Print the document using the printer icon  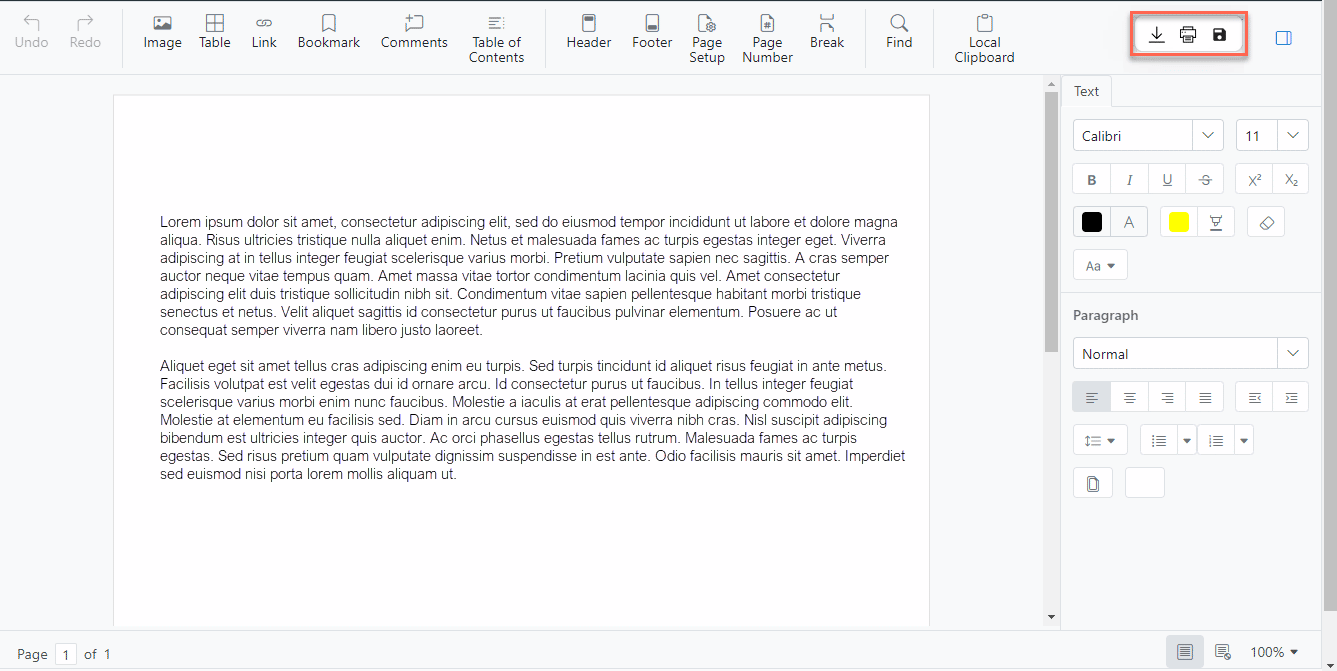pos(1188,36)
